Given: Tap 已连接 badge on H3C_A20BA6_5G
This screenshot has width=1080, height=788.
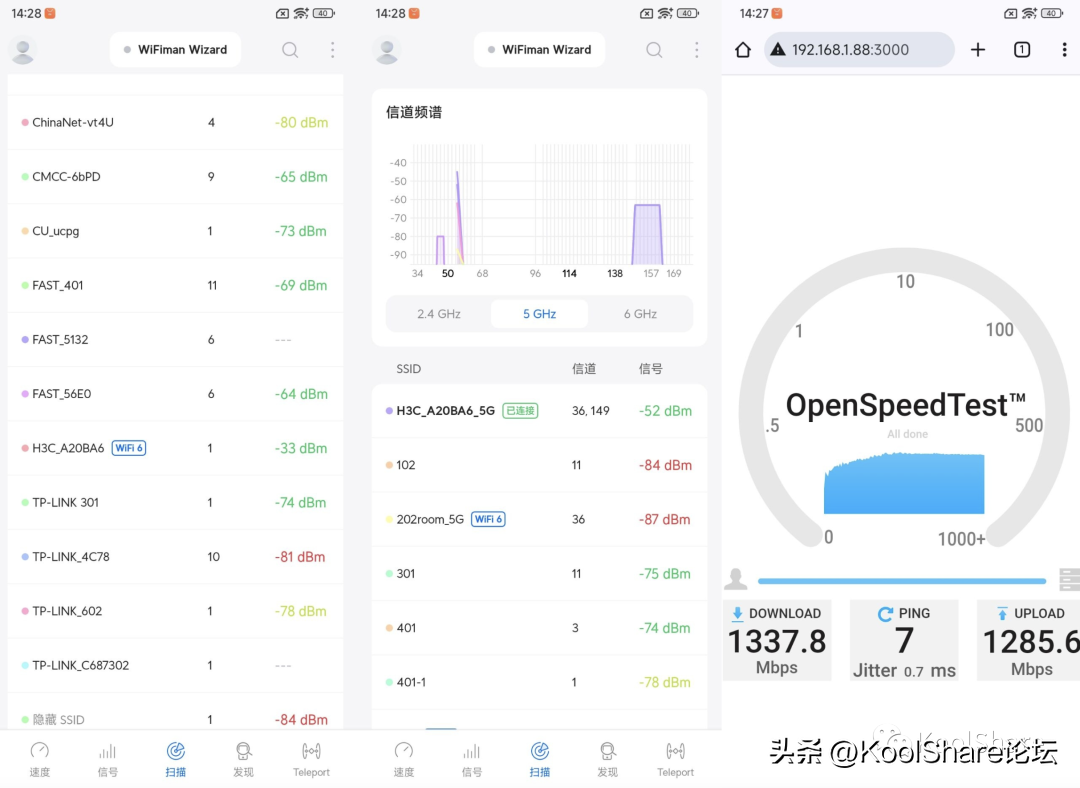Looking at the screenshot, I should click(x=520, y=411).
